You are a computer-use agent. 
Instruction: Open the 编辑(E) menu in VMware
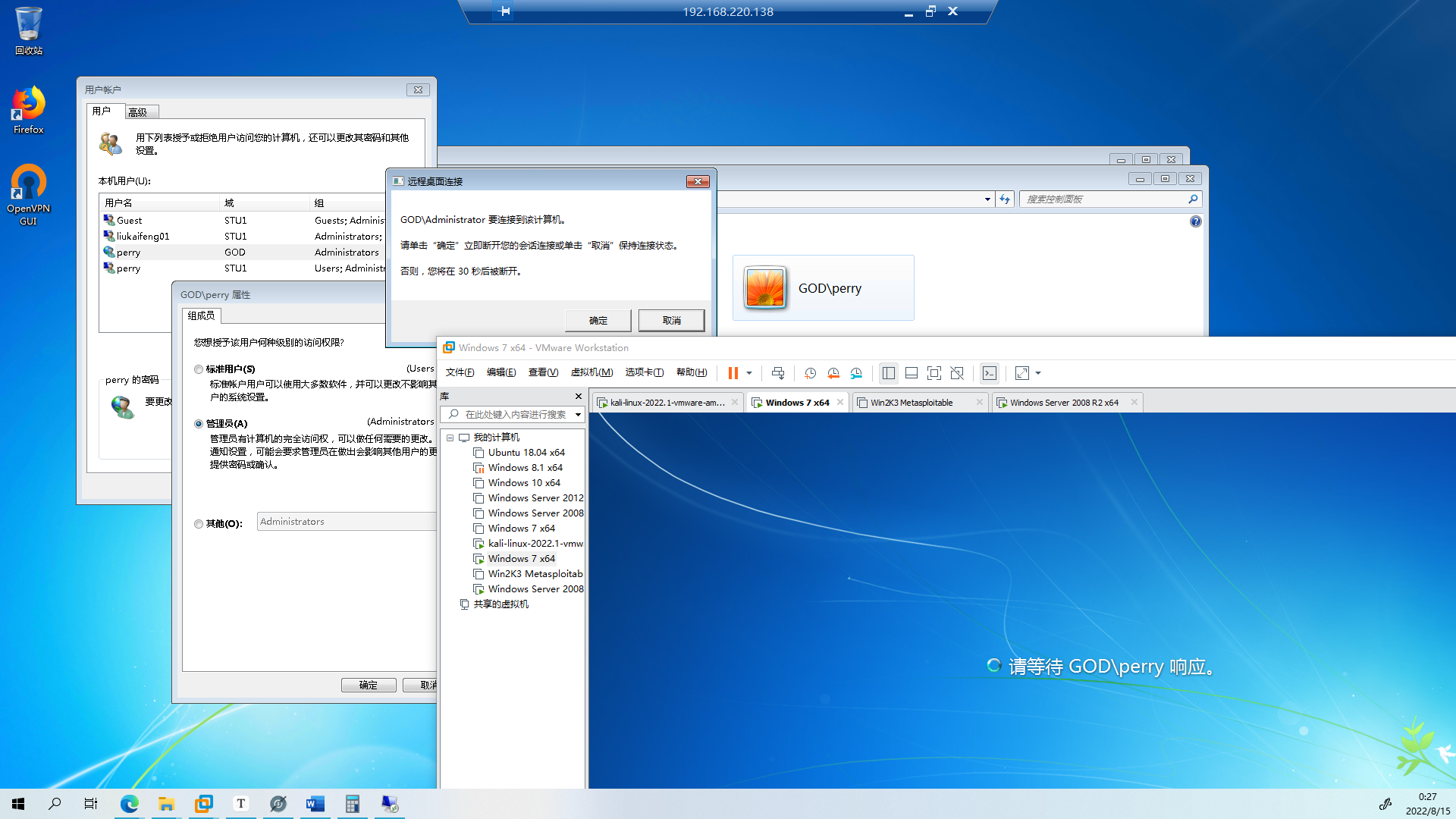[501, 372]
